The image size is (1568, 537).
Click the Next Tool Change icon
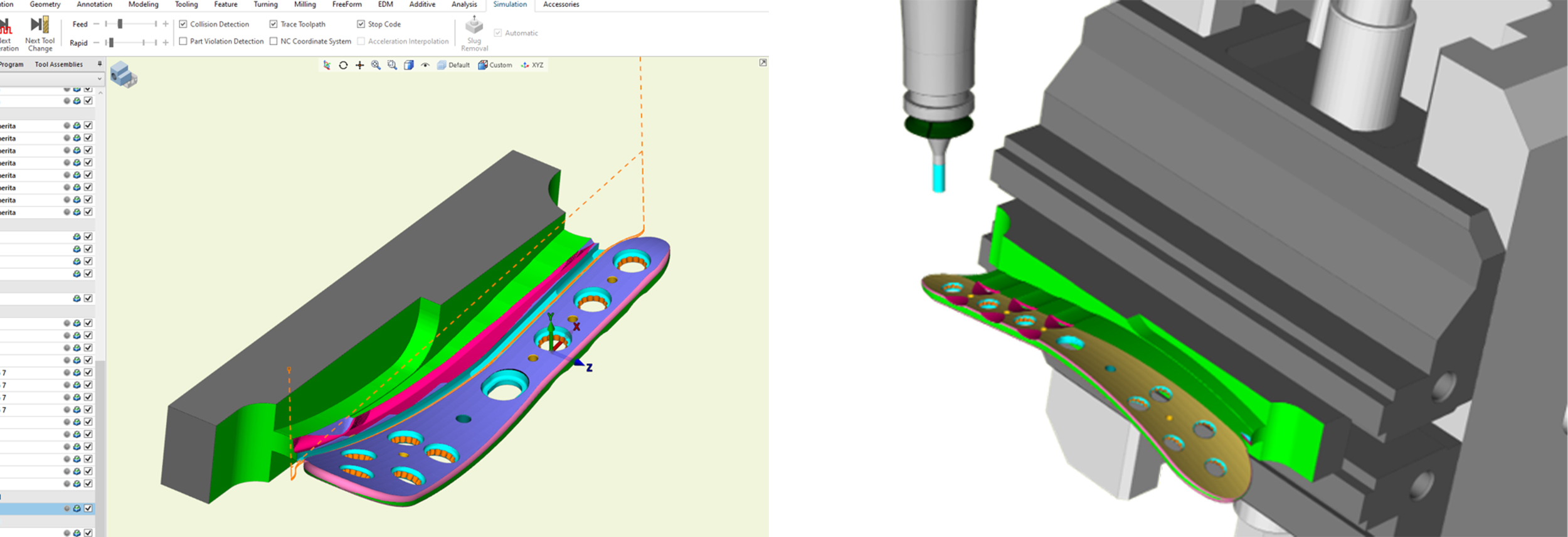coord(40,25)
